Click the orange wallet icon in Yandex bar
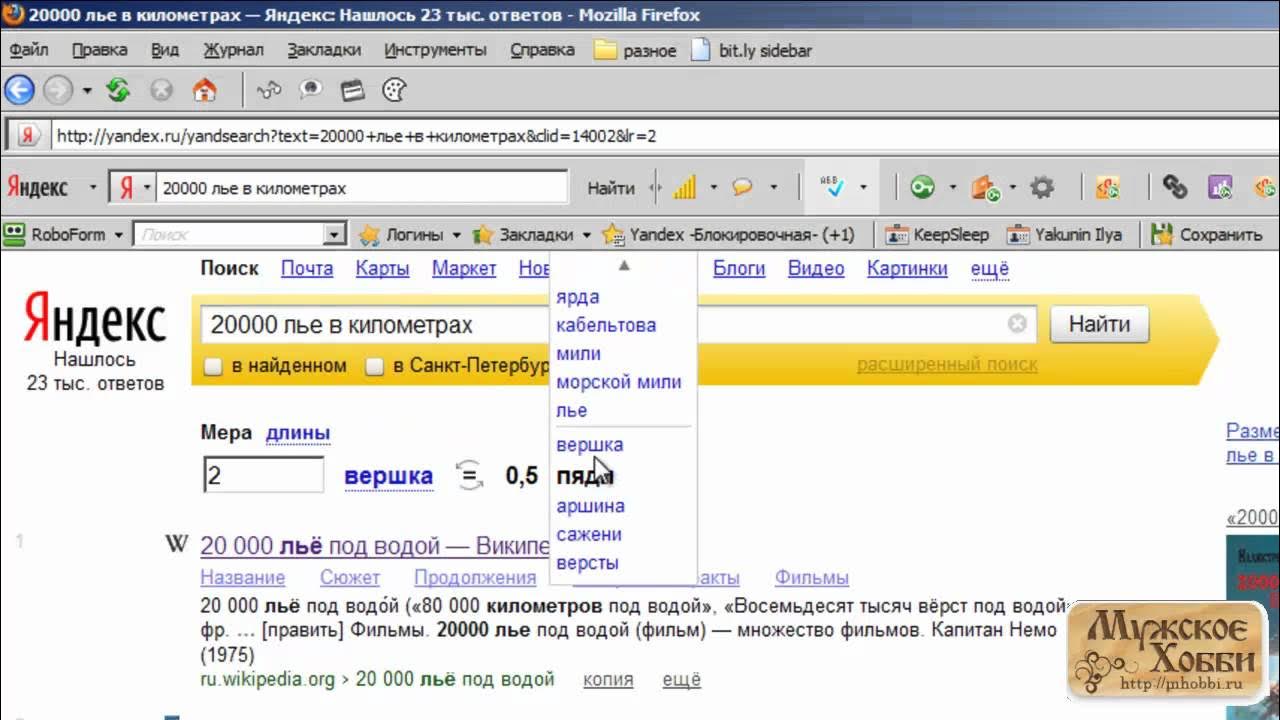 click(x=985, y=187)
